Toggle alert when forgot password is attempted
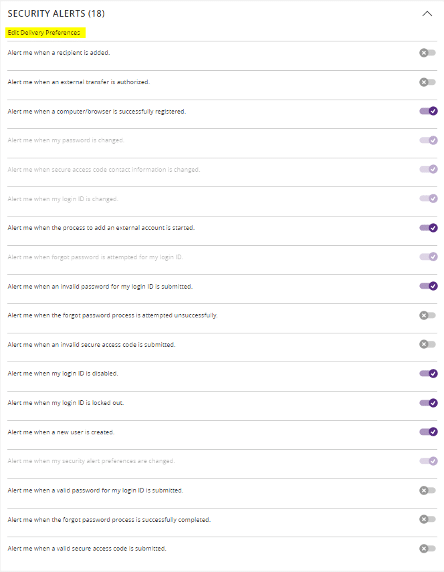This screenshot has height=572, width=444. click(428, 257)
